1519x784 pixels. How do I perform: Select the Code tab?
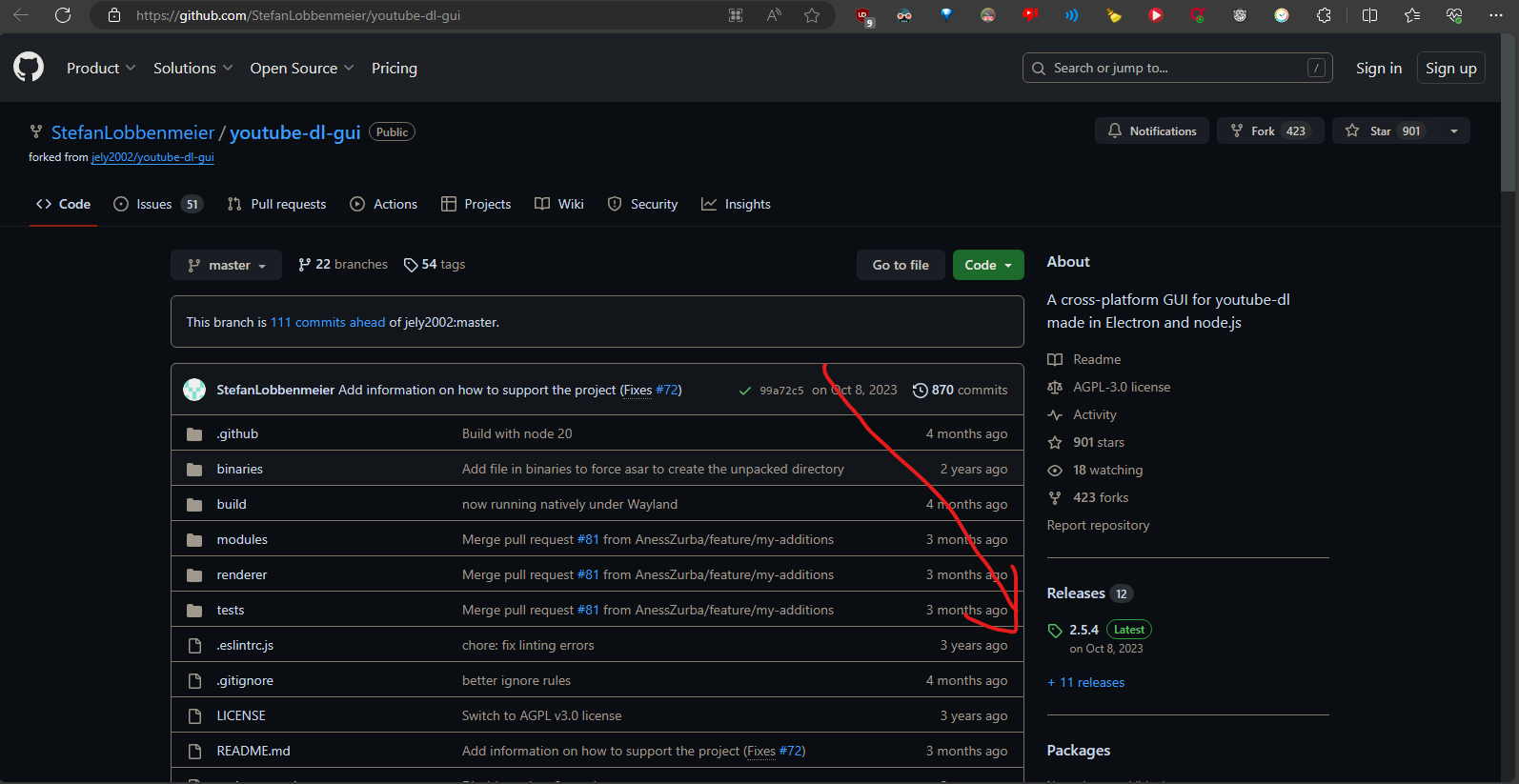pyautogui.click(x=64, y=204)
